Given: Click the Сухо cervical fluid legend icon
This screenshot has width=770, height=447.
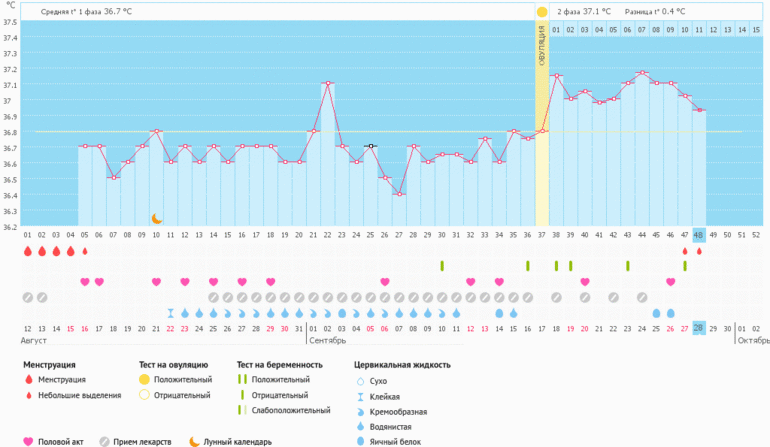Looking at the screenshot, I should click(360, 381).
